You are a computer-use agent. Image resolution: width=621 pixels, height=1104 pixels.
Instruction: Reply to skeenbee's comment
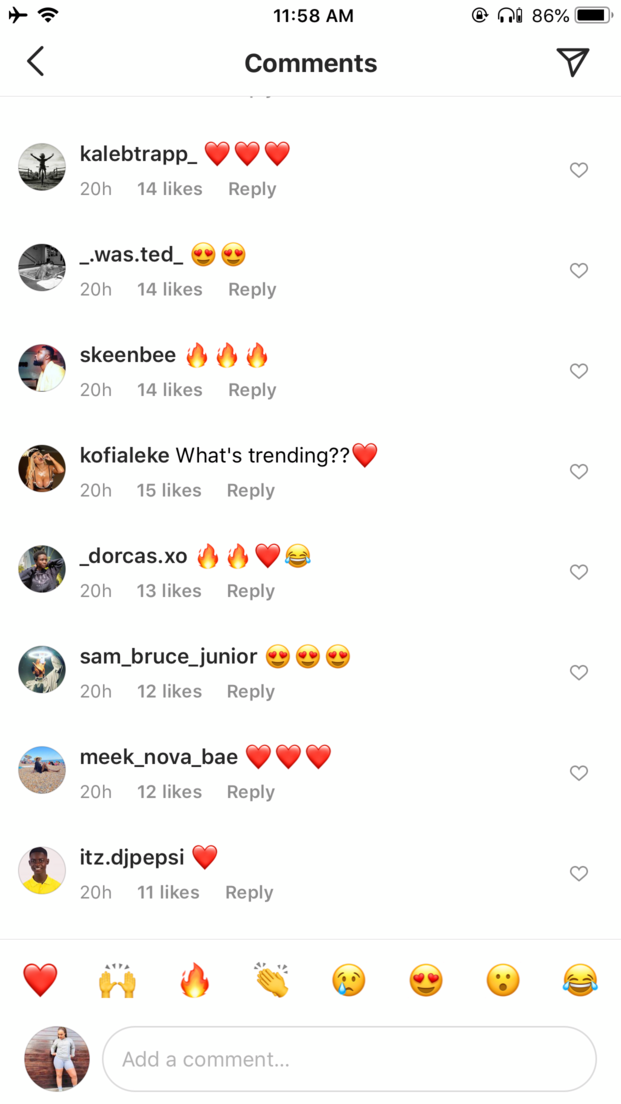[252, 390]
